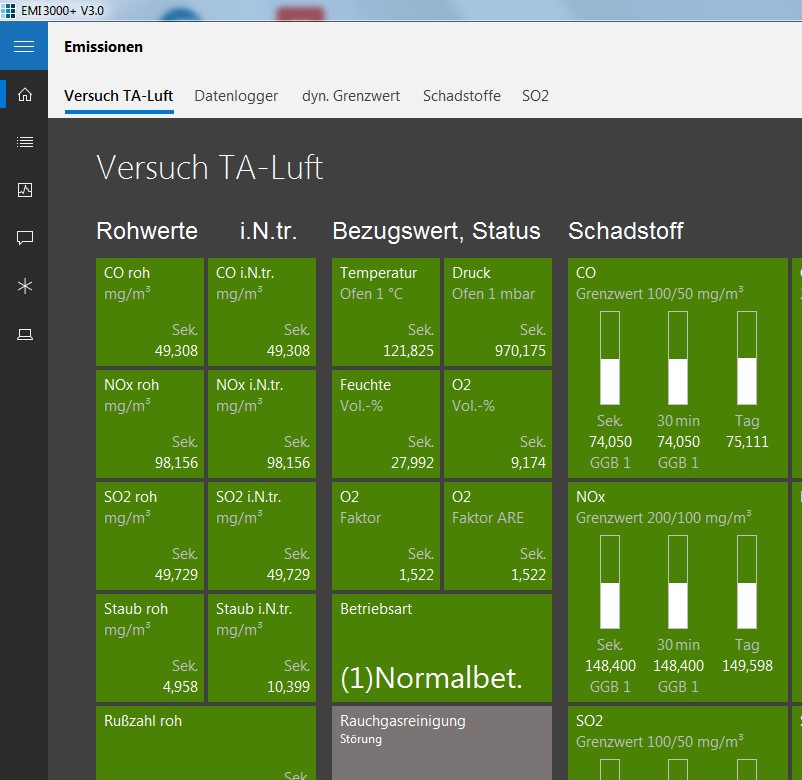Click the O2 Faktor tile
The height and width of the screenshot is (780, 802).
[386, 536]
